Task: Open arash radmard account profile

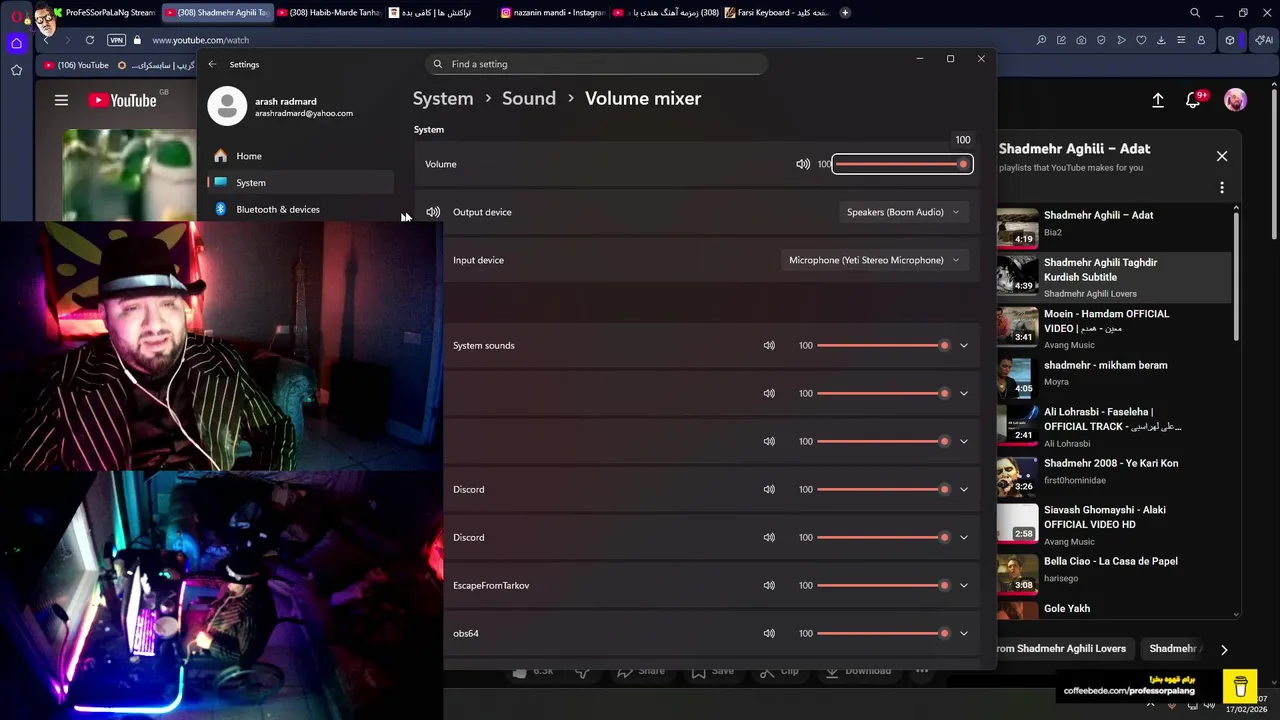Action: point(281,106)
